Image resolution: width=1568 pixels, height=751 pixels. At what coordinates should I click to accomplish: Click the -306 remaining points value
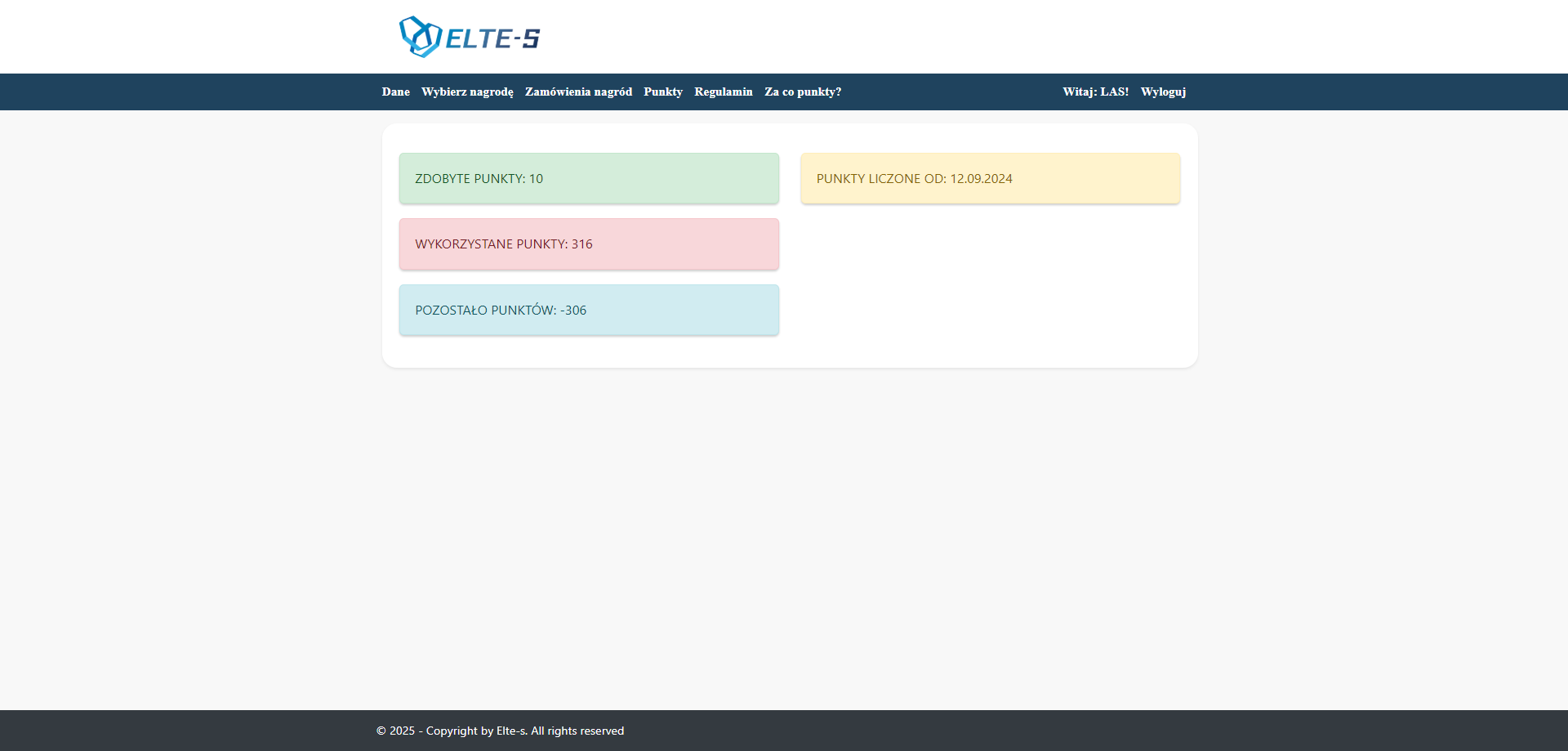(x=573, y=310)
